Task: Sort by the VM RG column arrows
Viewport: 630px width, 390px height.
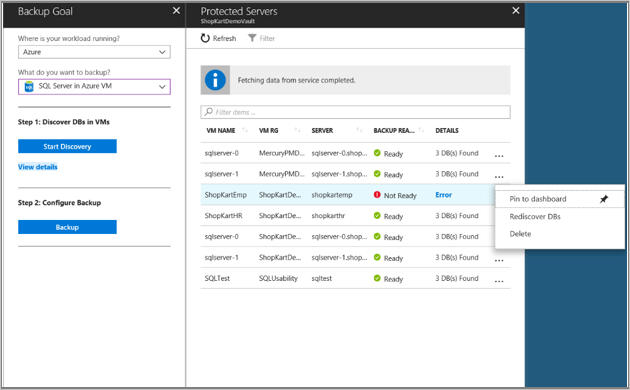Action: coord(297,130)
